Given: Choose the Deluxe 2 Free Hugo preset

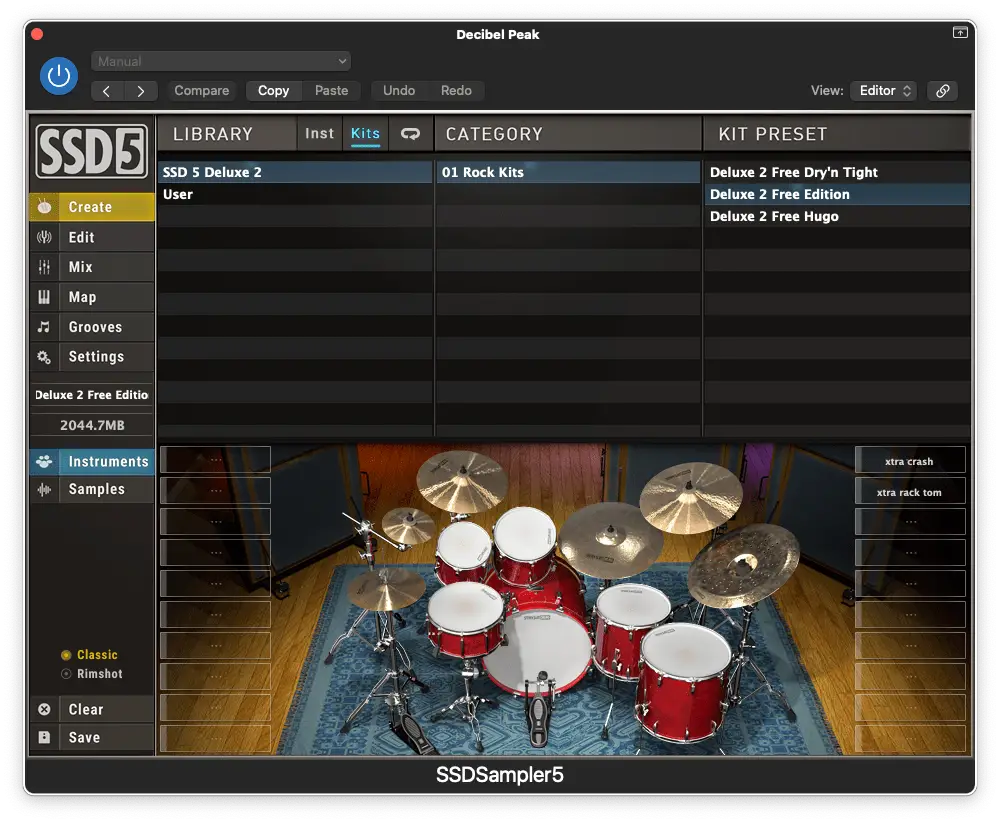Looking at the screenshot, I should 837,216.
